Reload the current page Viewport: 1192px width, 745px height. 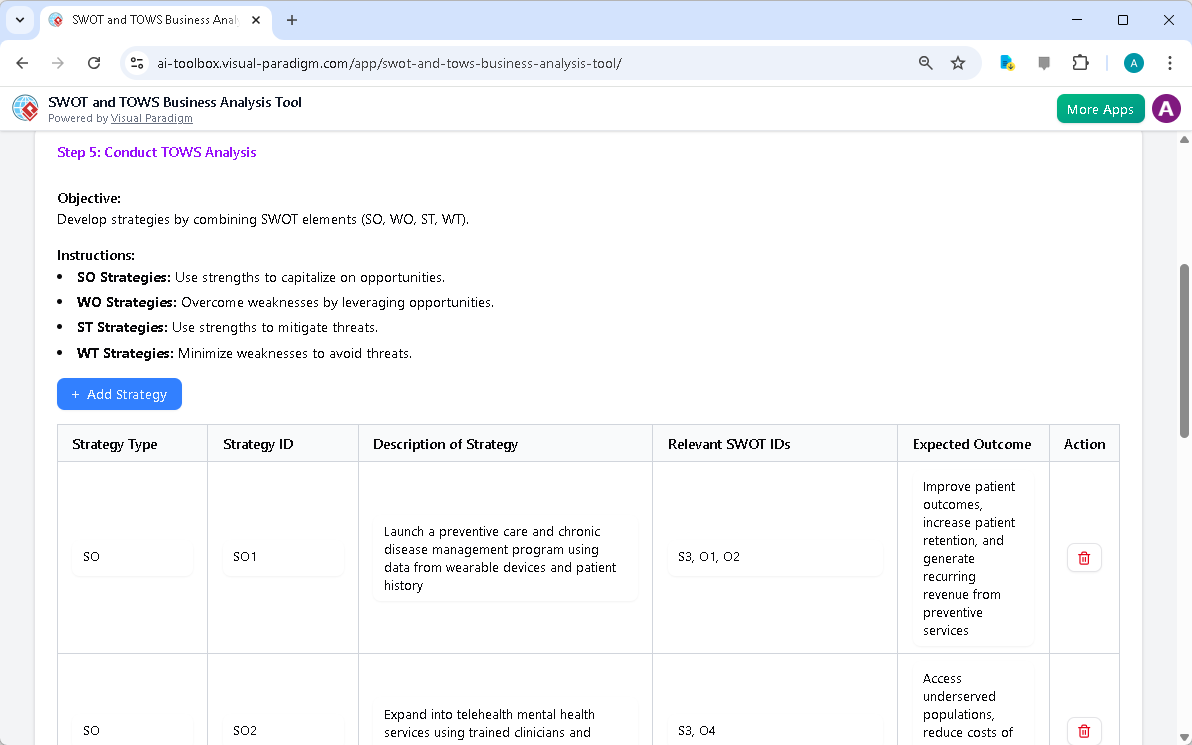click(94, 62)
